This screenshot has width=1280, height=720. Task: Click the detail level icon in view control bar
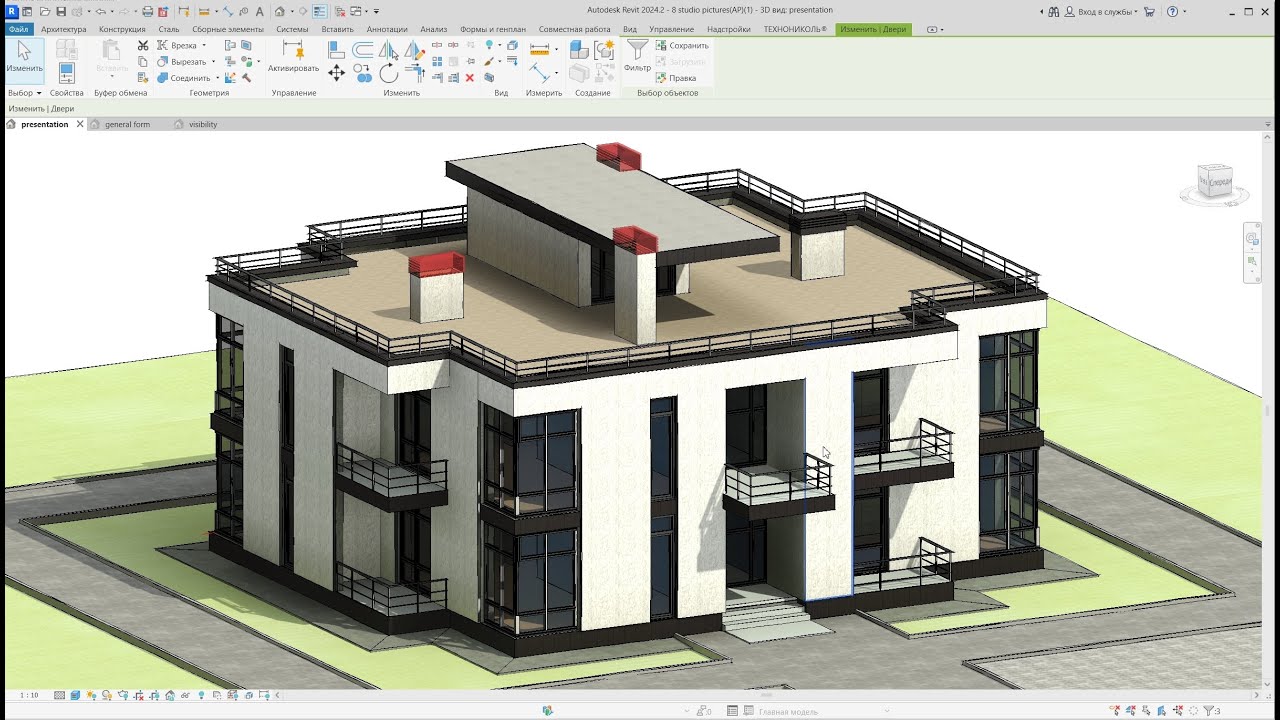[59, 695]
